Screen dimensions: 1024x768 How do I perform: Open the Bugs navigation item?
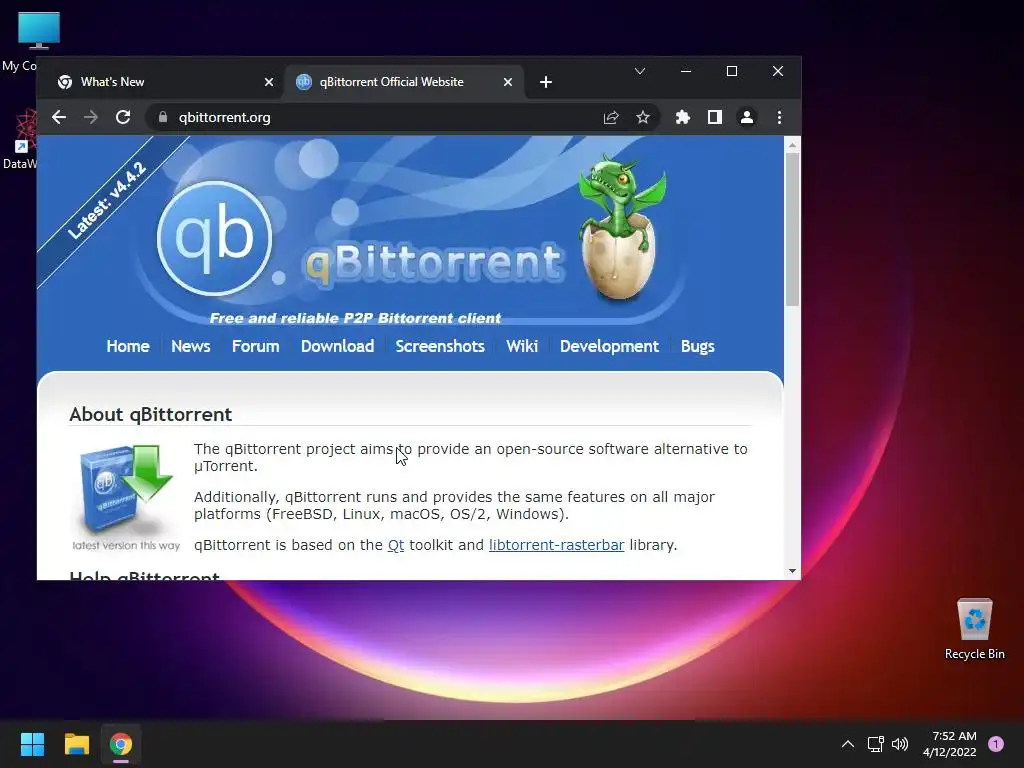[x=697, y=346]
